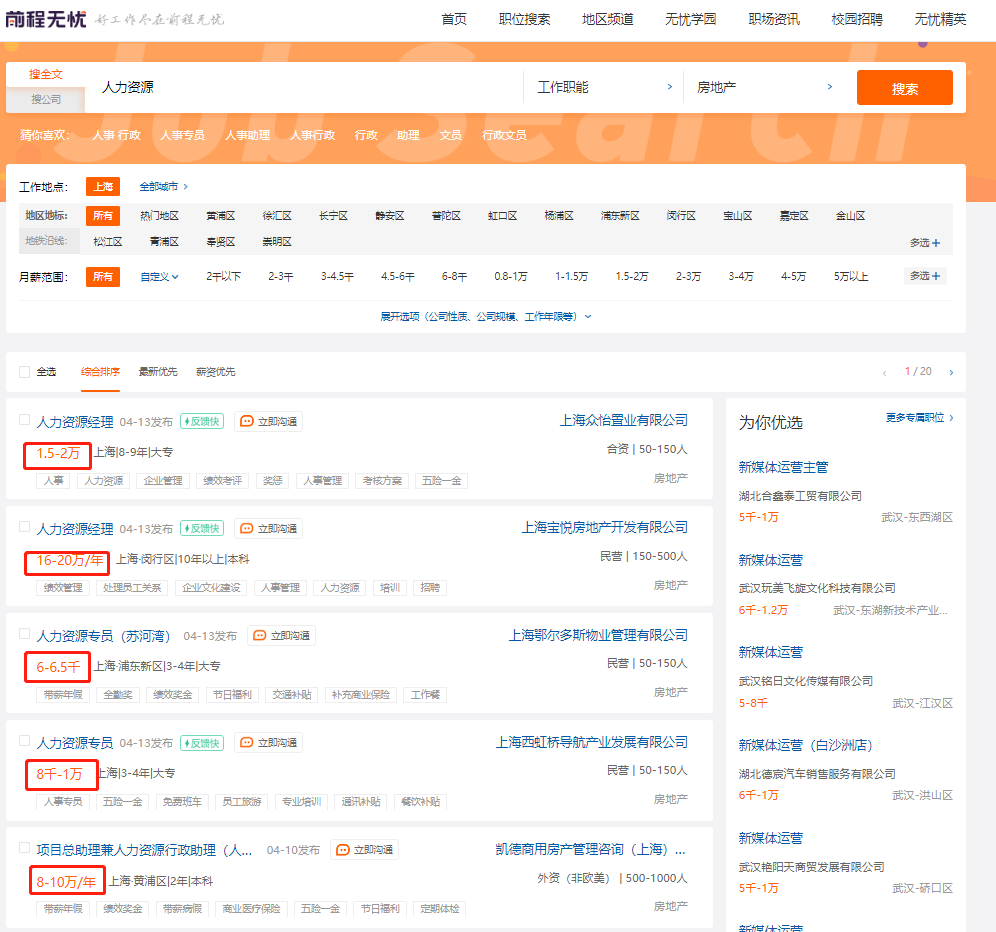Click 反馈快 badge on 上海宝悦房地产 job

tap(202, 529)
